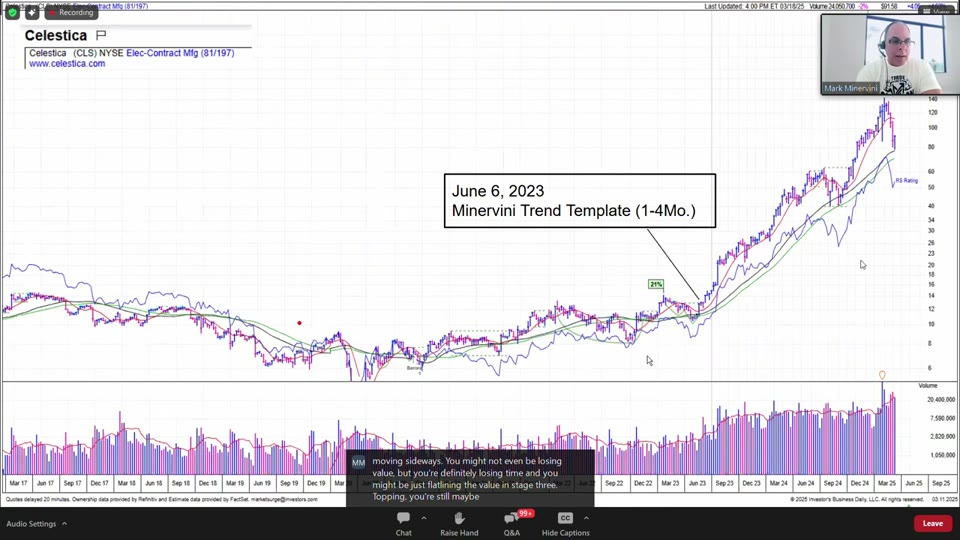
Task: Click the Sep 22 date axis label
Action: pyautogui.click(x=614, y=483)
